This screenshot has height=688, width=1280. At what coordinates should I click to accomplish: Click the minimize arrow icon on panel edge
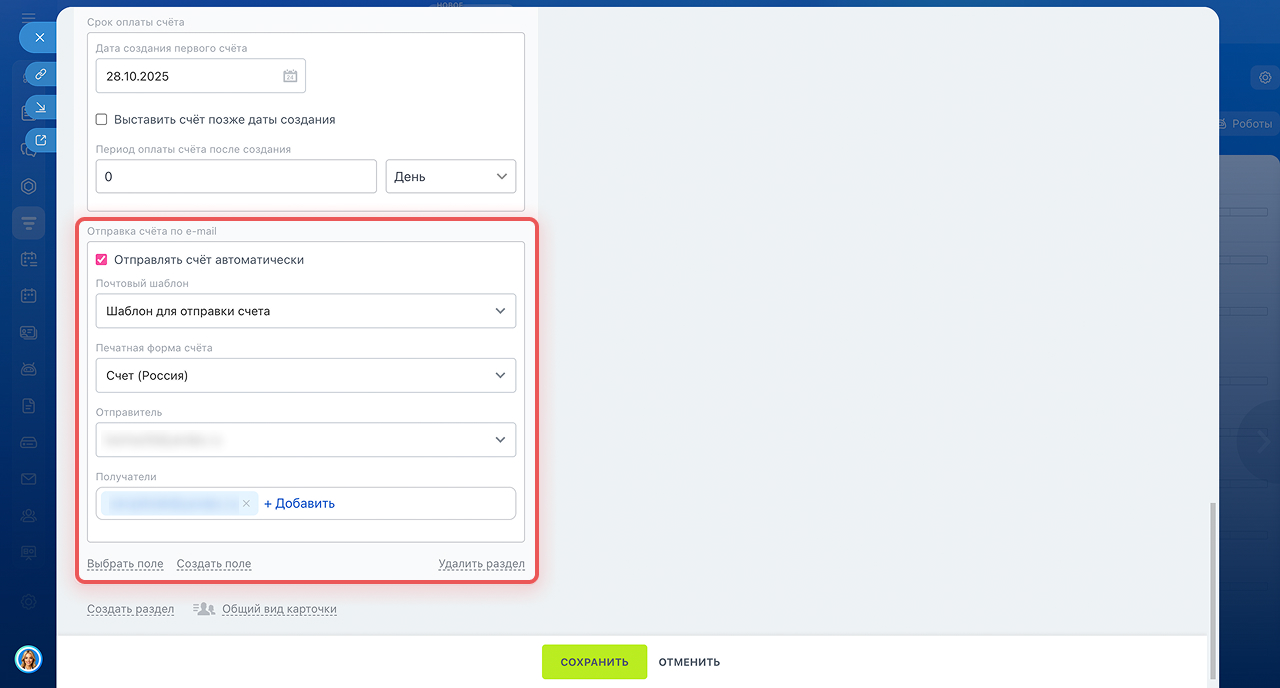click(x=41, y=107)
